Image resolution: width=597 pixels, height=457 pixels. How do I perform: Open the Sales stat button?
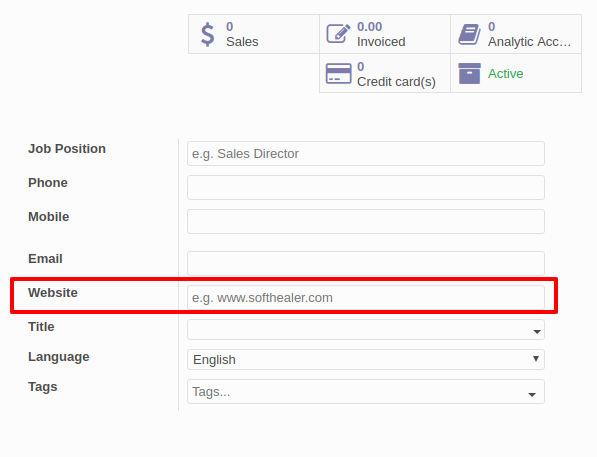tap(254, 34)
